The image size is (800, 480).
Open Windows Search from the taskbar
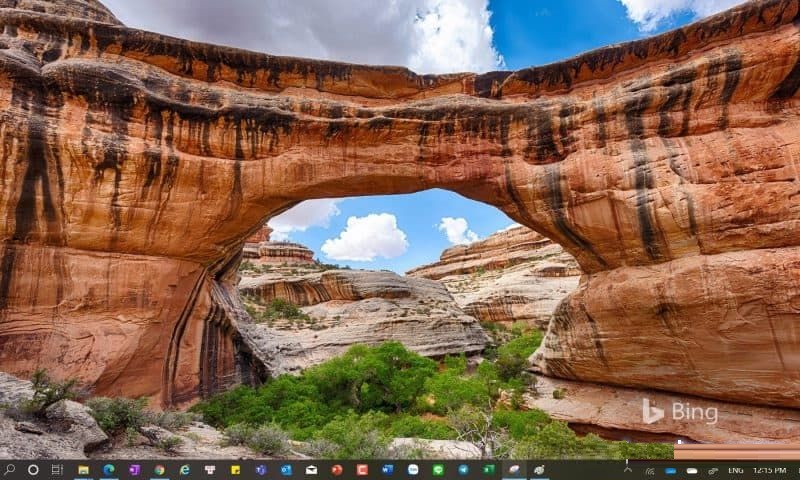(9, 470)
